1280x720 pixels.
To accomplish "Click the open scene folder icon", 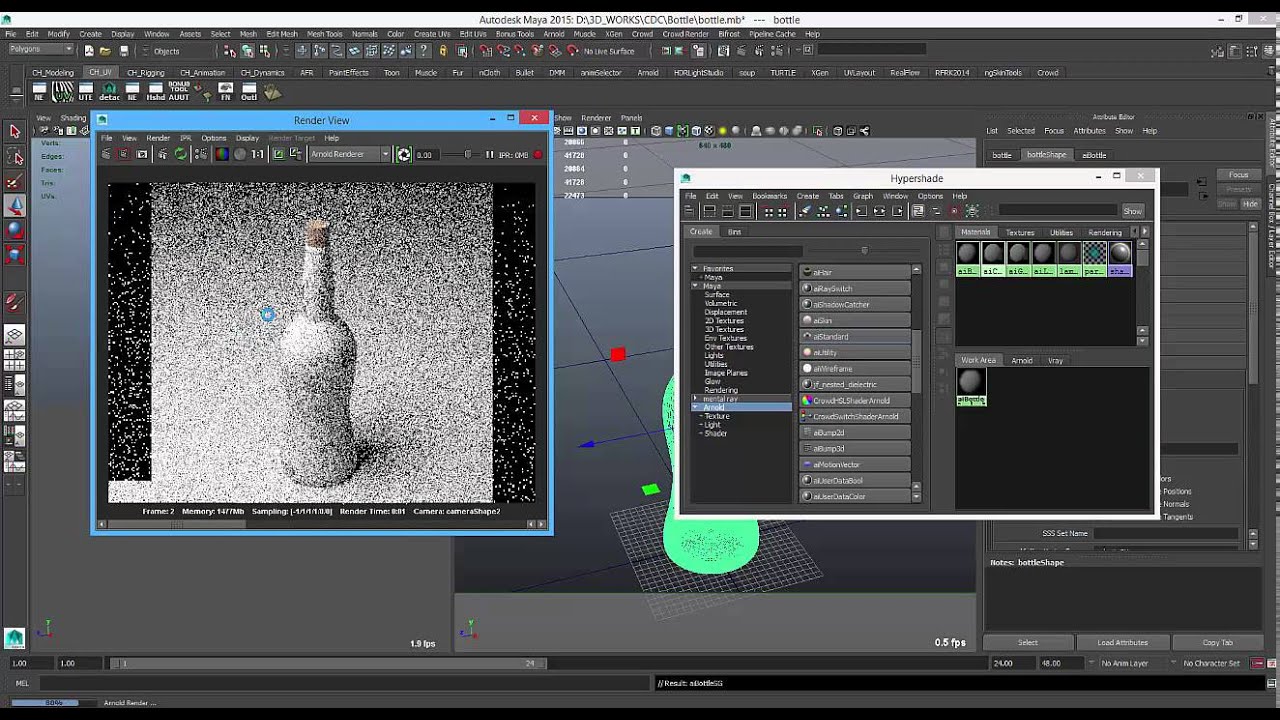I will 107,50.
